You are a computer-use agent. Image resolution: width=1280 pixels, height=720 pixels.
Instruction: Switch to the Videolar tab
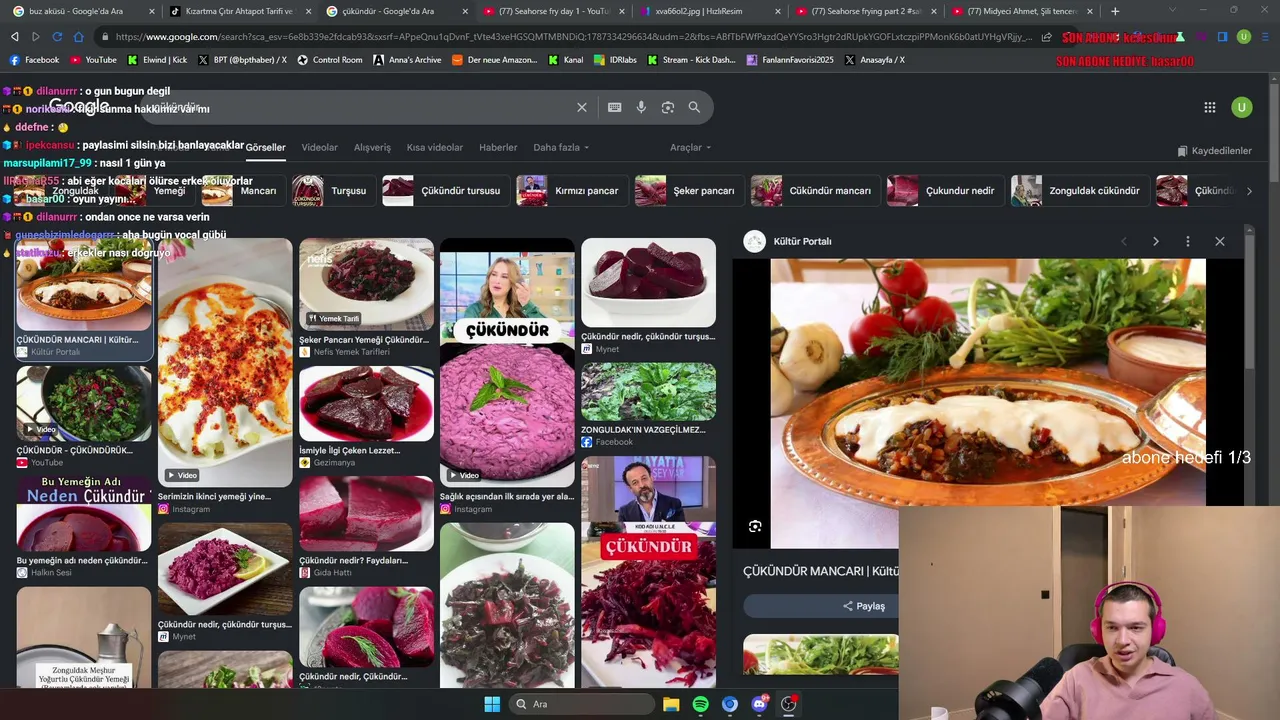320,148
